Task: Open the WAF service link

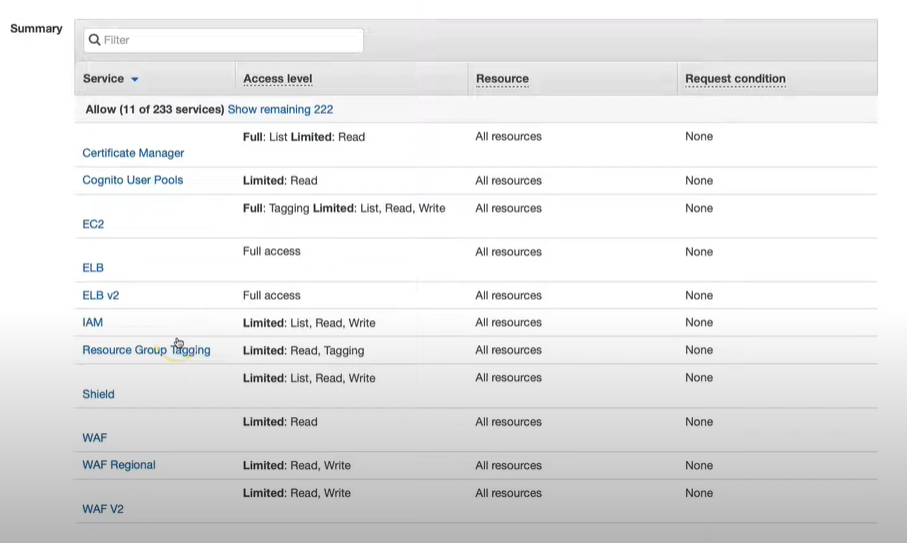Action: 94,438
